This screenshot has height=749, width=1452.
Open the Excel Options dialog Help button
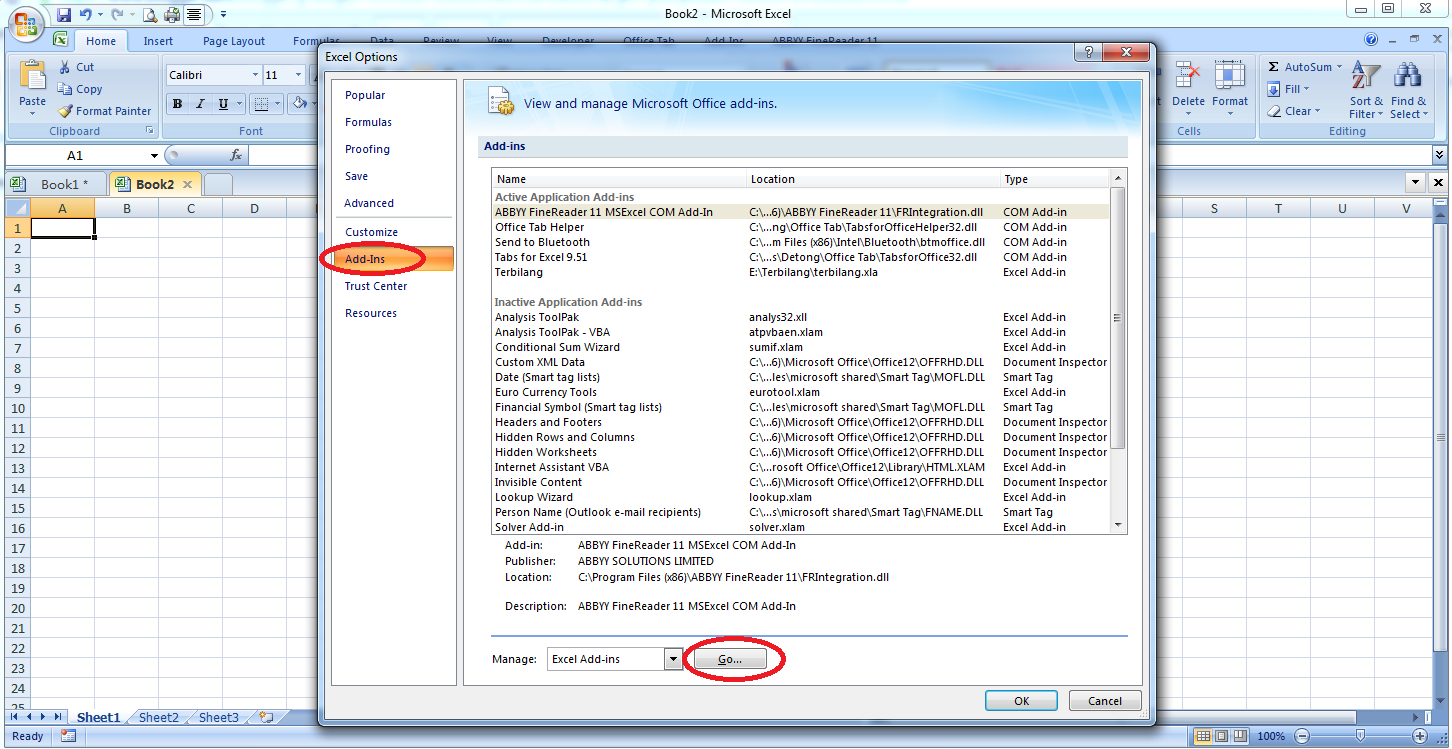(1088, 54)
